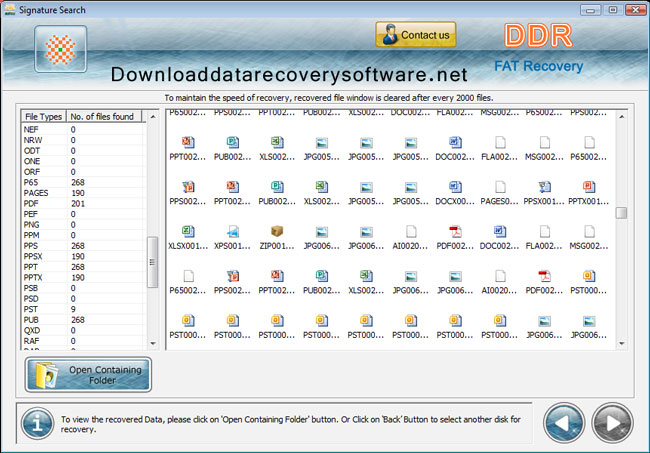Select the PPT file type row
The image size is (650, 453).
pos(83,267)
